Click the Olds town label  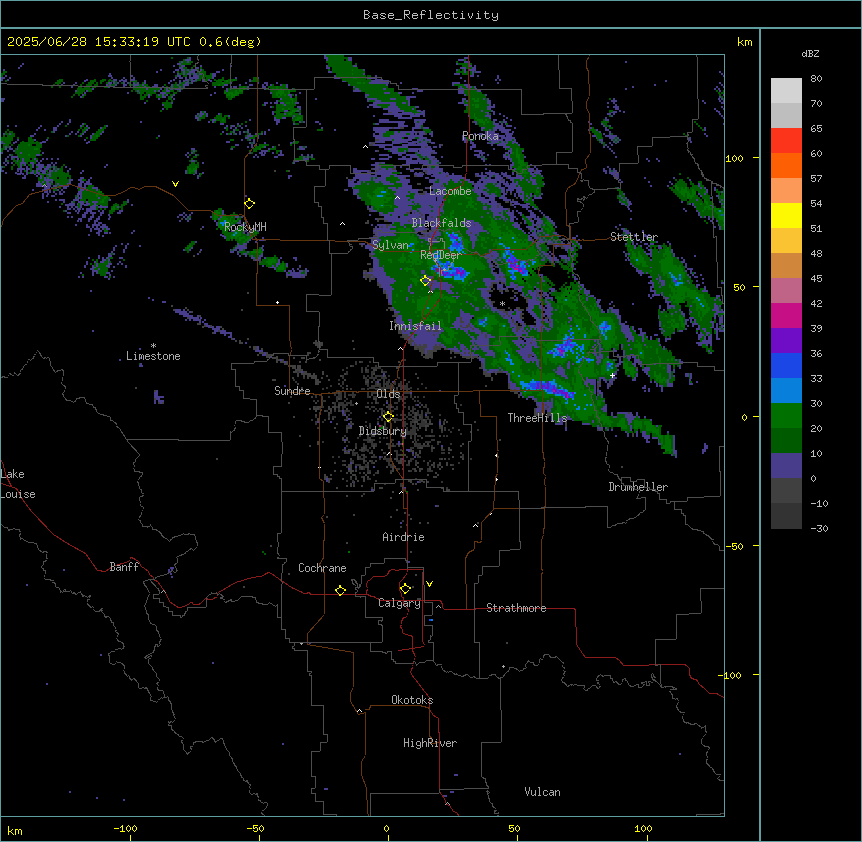(x=388, y=394)
